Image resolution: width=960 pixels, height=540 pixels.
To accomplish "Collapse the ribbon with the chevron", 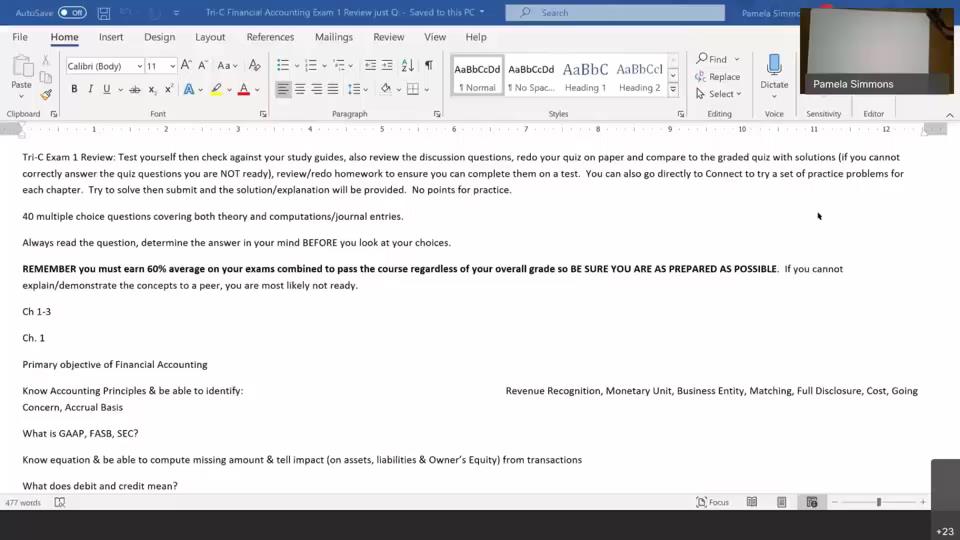I will [x=950, y=115].
